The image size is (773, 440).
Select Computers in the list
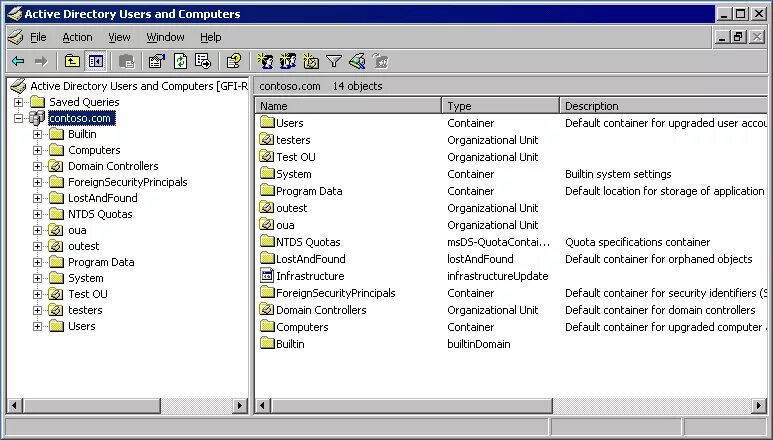coord(302,327)
